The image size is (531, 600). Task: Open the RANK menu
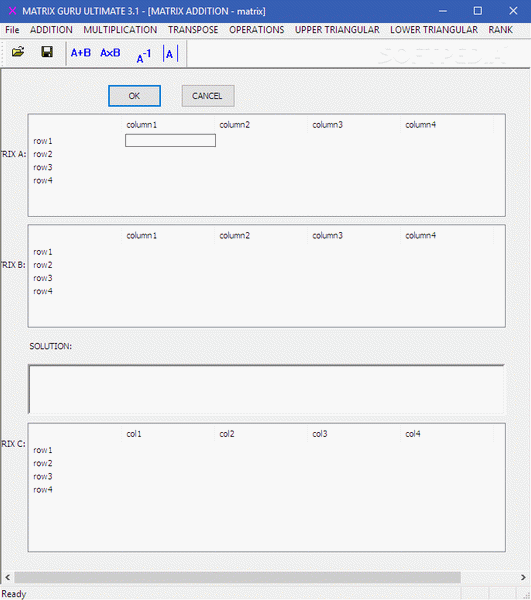[500, 30]
